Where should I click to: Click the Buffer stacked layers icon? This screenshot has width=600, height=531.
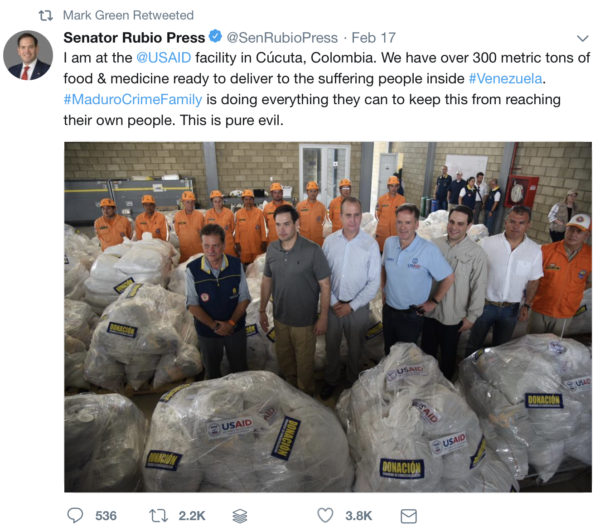click(x=240, y=516)
